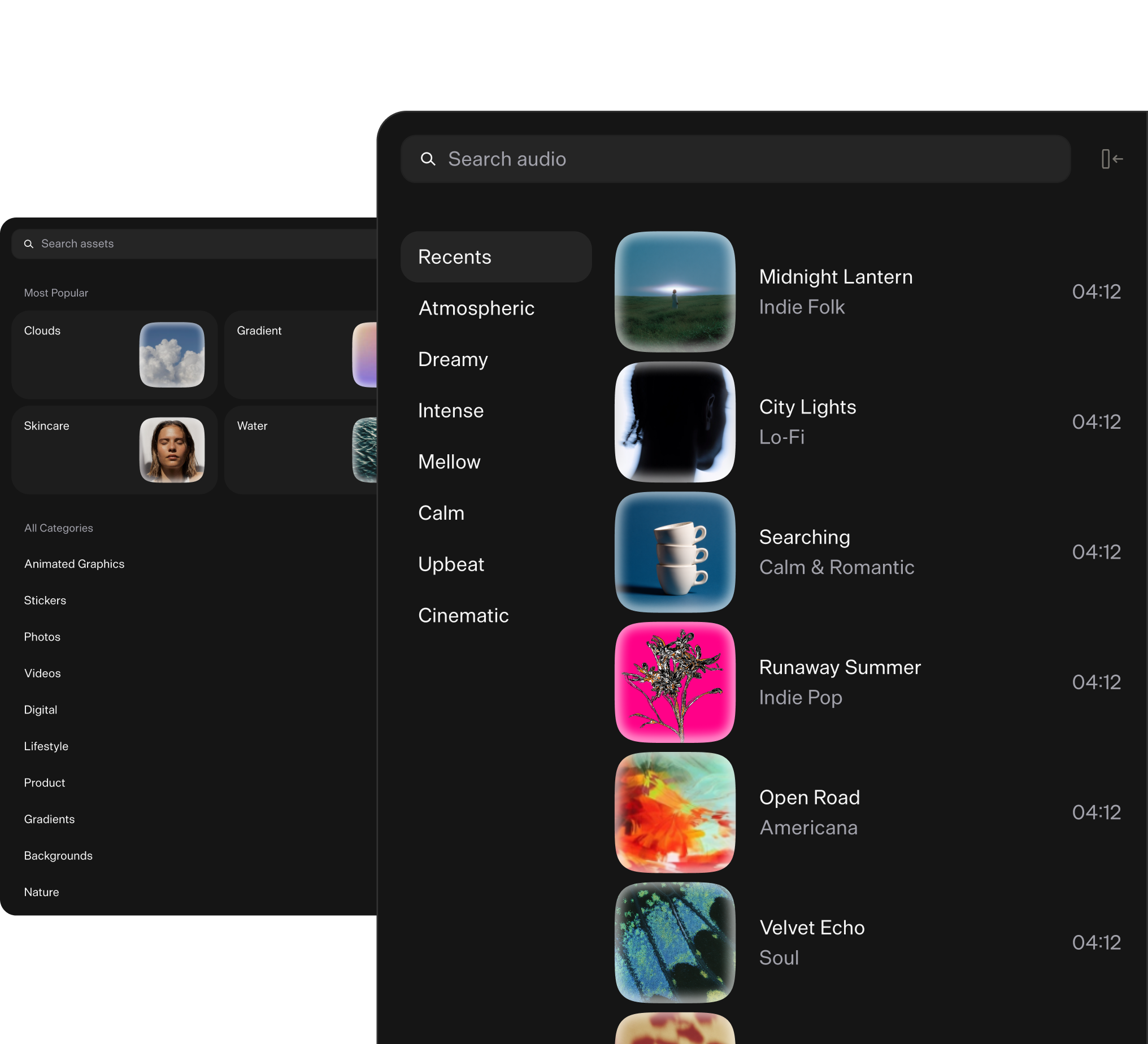Open the Gradients category
Viewport: 1148px width, 1044px height.
click(x=49, y=819)
